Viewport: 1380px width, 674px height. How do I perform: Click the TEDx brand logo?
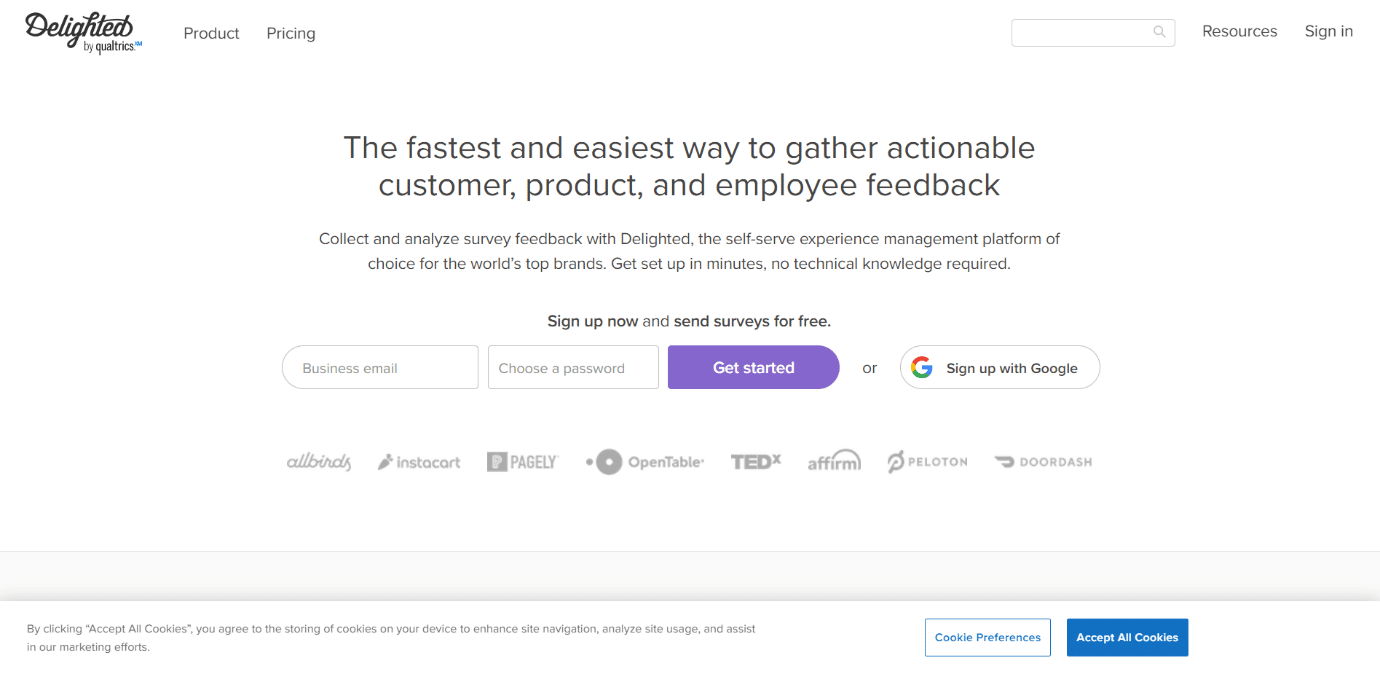[x=756, y=461]
